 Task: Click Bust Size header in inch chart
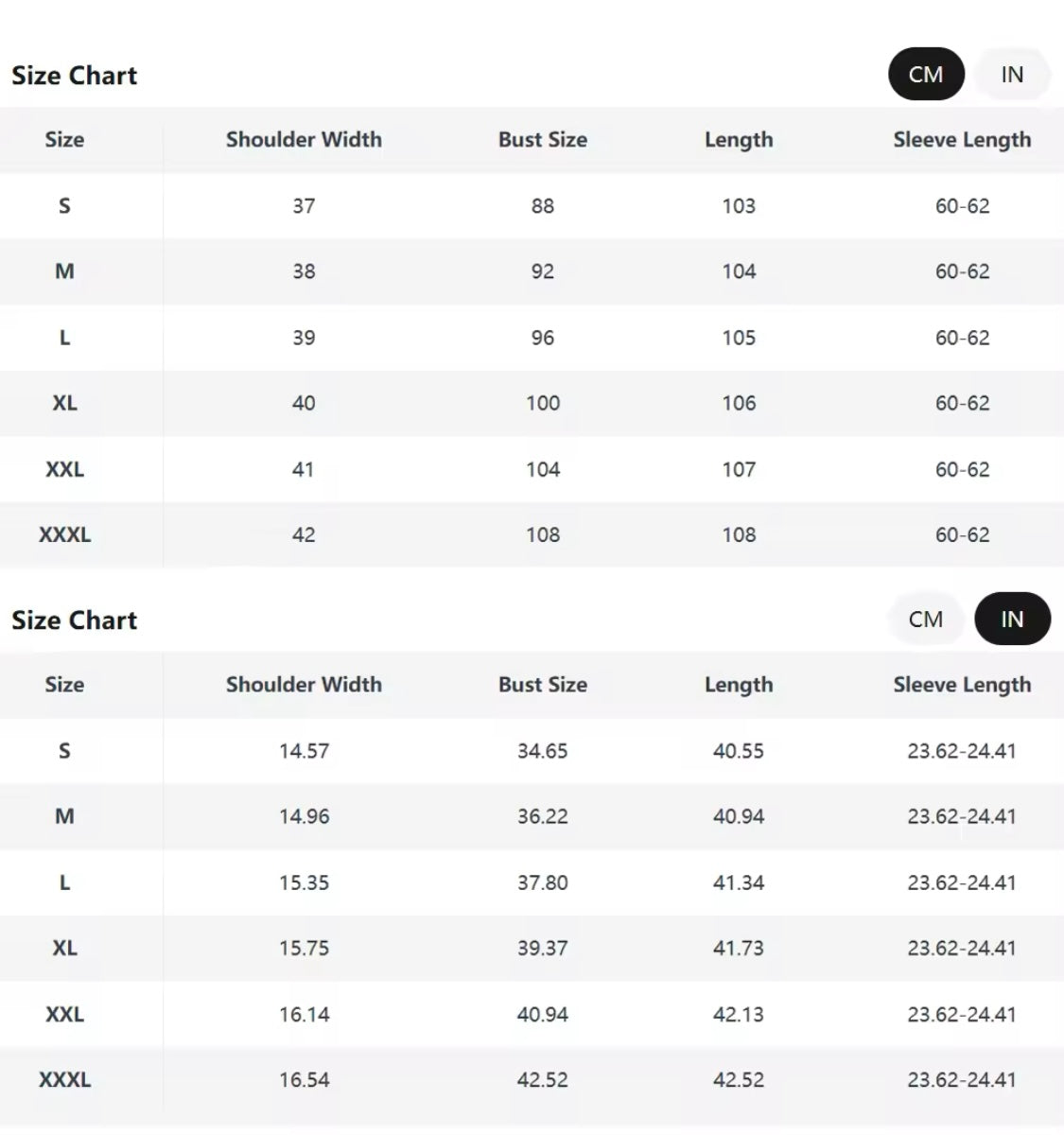[543, 685]
